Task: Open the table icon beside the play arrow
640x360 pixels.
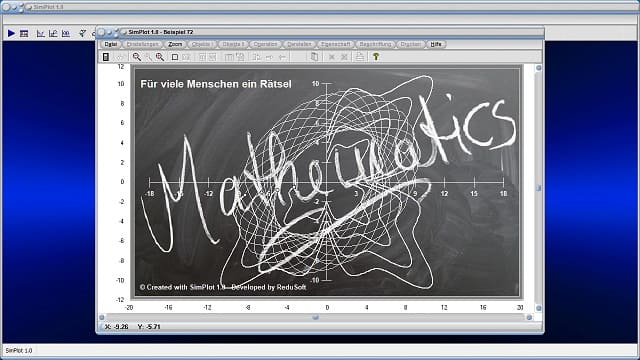Action: point(24,33)
